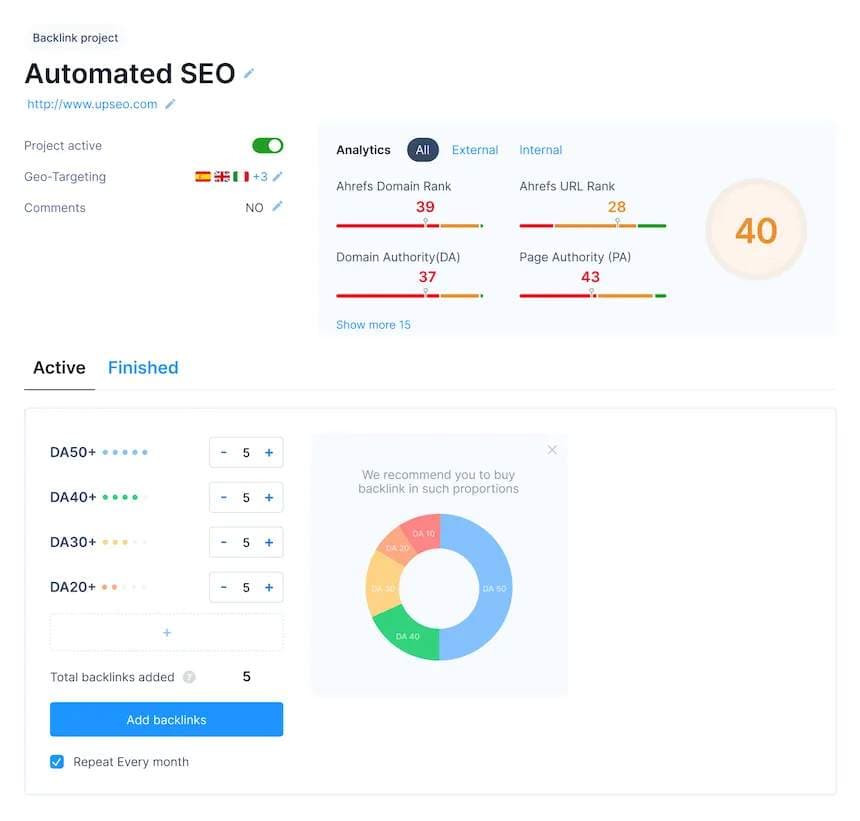Close the backlink proportions recommendation panel
Image resolution: width=860 pixels, height=821 pixels.
pyautogui.click(x=552, y=450)
